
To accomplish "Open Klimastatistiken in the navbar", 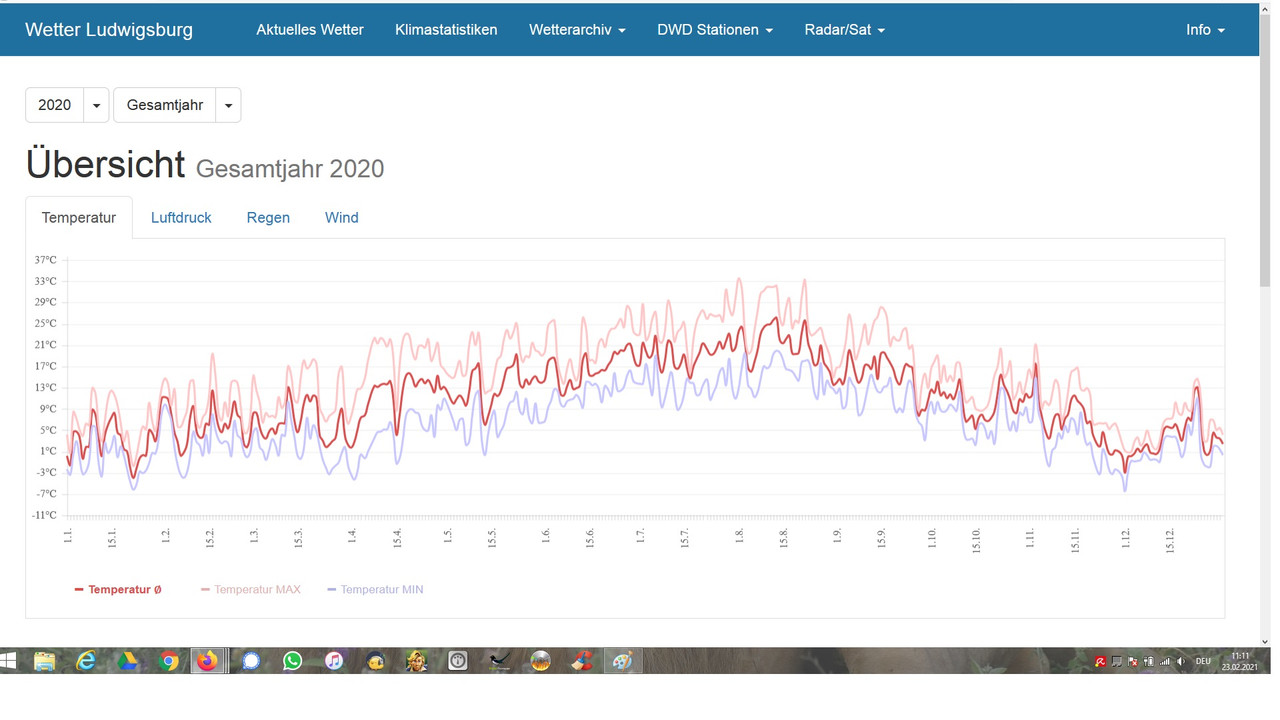I will [x=446, y=30].
